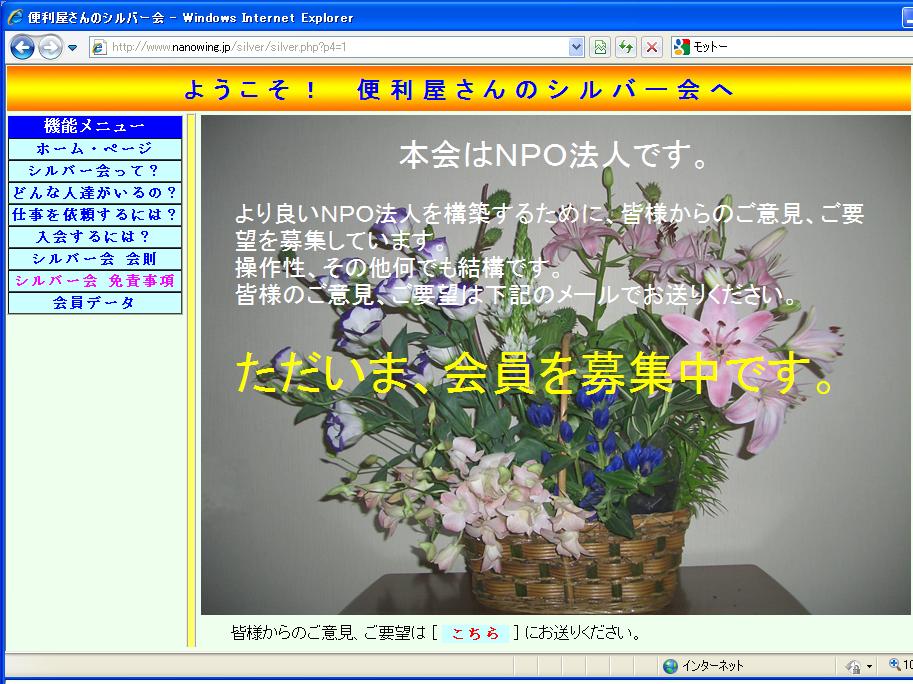Click the Refresh page icon
913x684 pixels.
(626, 47)
